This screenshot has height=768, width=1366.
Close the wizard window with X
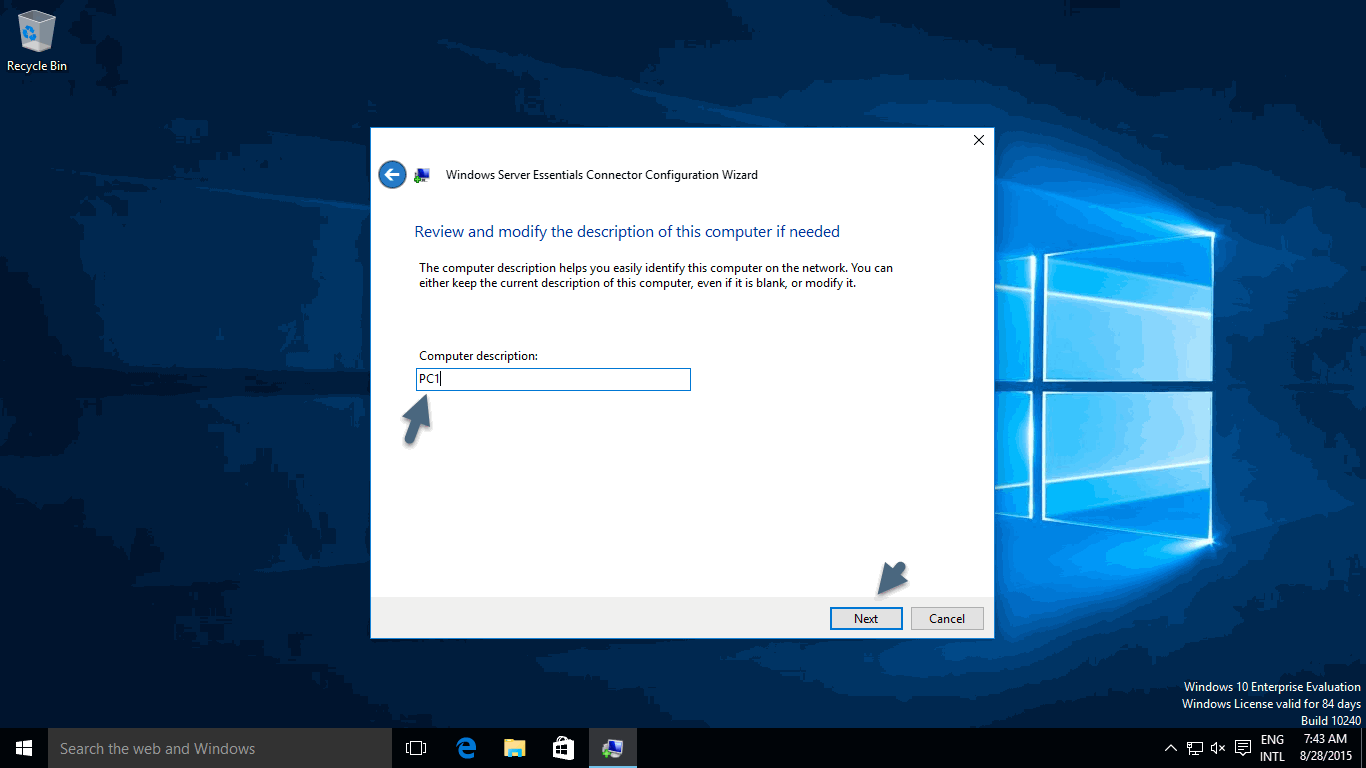coord(979,140)
